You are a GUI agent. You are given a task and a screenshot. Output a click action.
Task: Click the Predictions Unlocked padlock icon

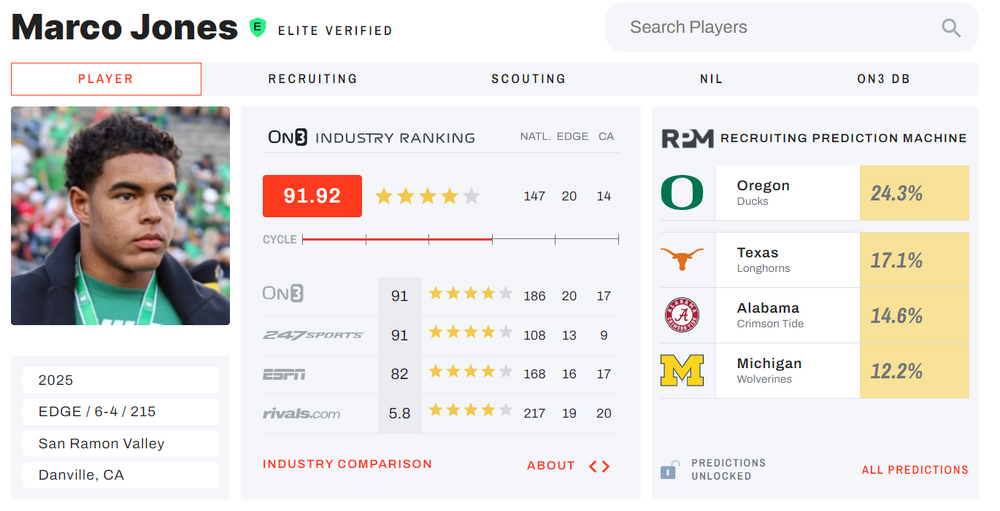click(669, 469)
